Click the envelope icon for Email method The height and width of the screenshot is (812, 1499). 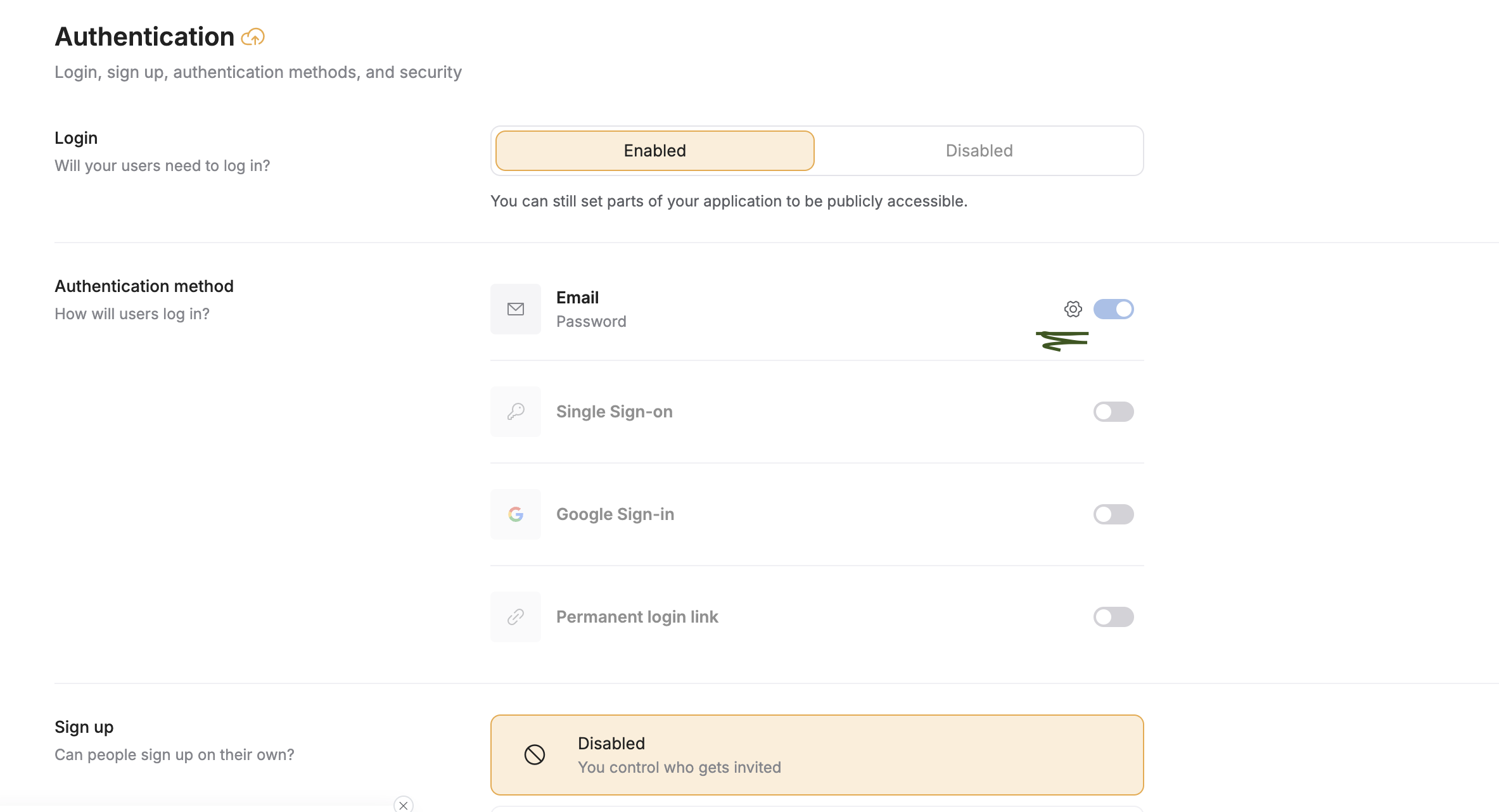(516, 309)
